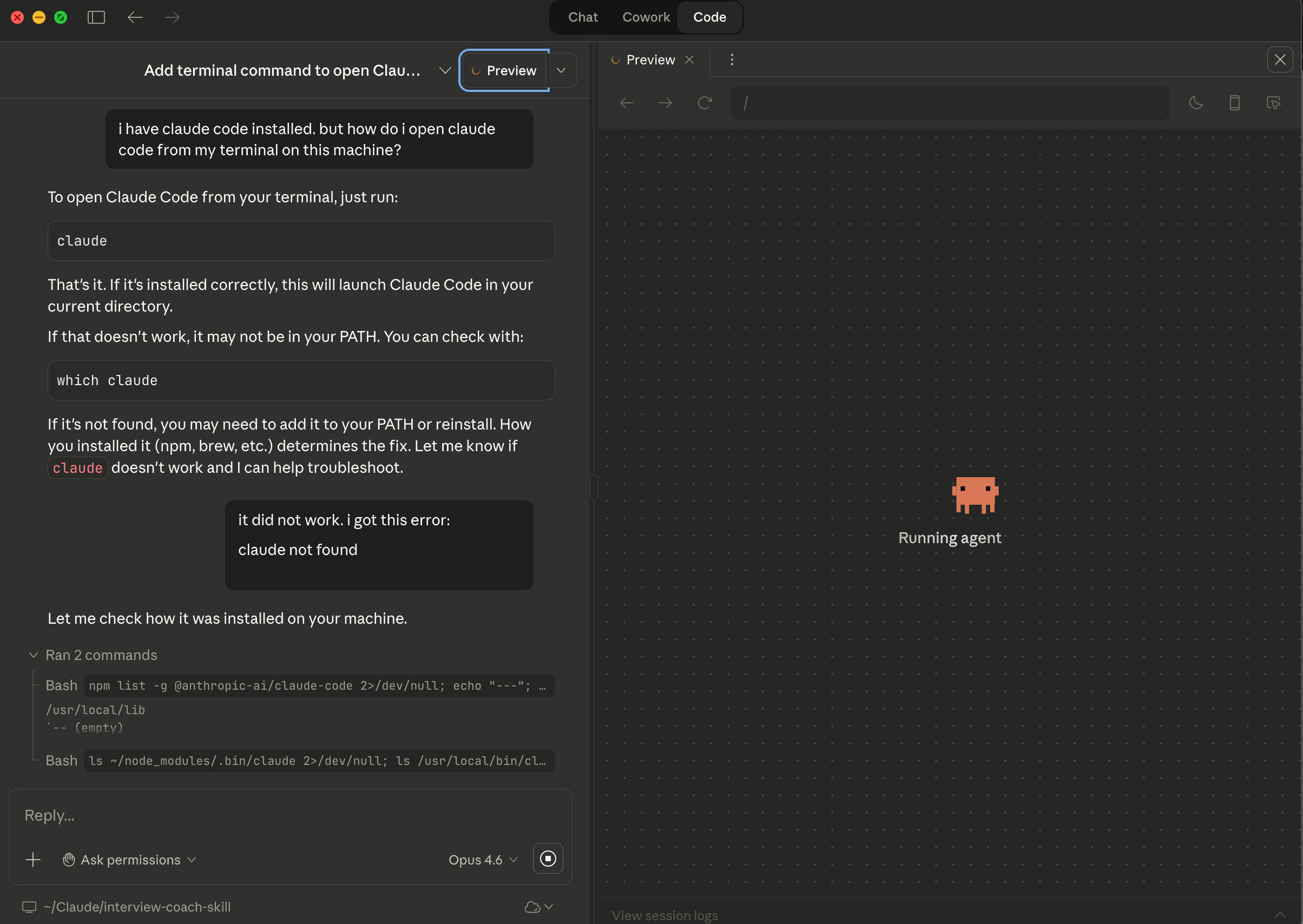This screenshot has width=1303, height=924.
Task: Click the 'Running agent' status text
Action: [x=950, y=538]
